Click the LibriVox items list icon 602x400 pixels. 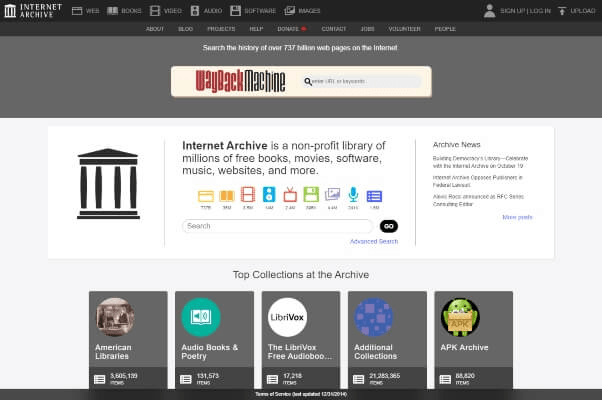pos(272,379)
